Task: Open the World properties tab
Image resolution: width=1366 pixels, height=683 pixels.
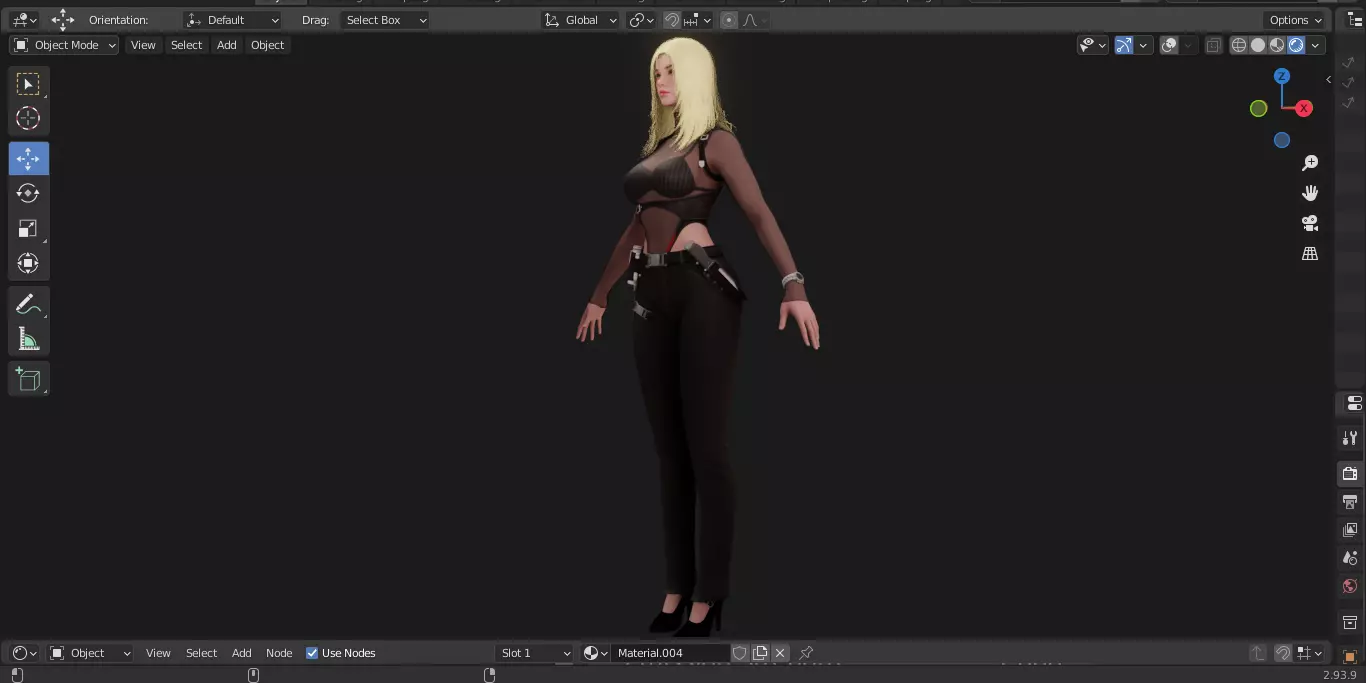Action: [x=1350, y=586]
